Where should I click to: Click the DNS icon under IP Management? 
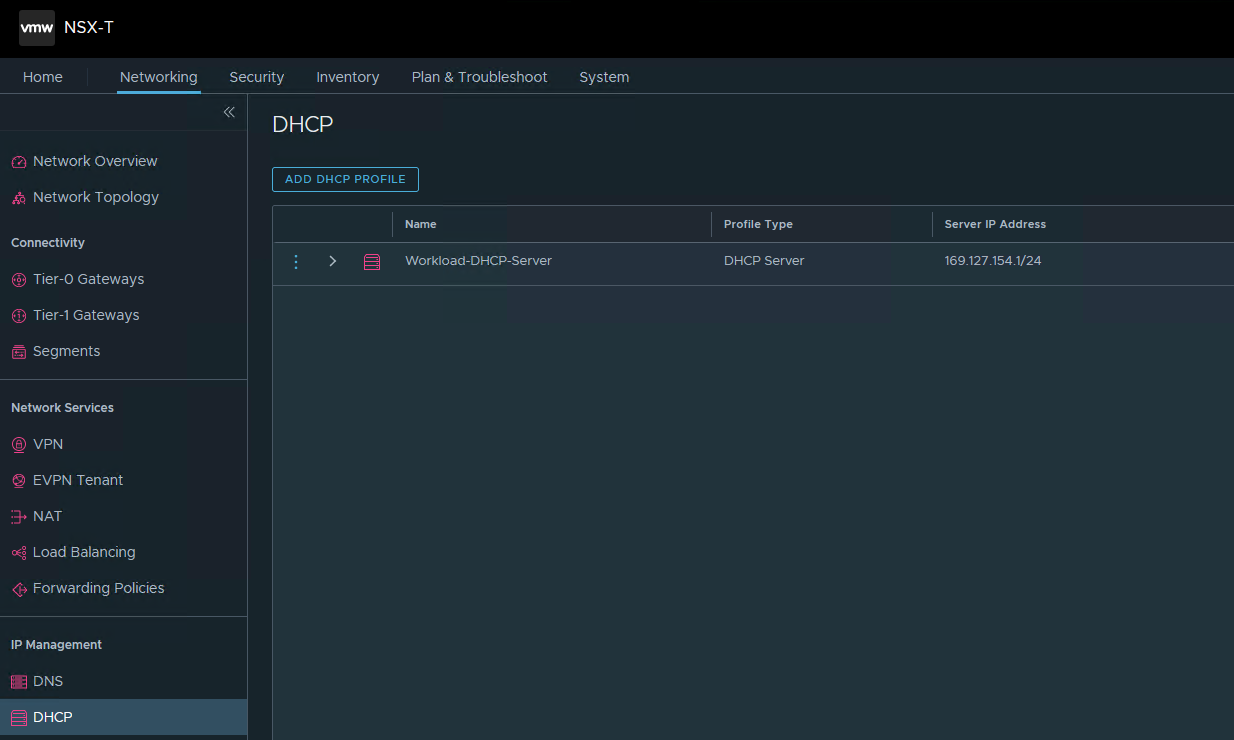[18, 681]
